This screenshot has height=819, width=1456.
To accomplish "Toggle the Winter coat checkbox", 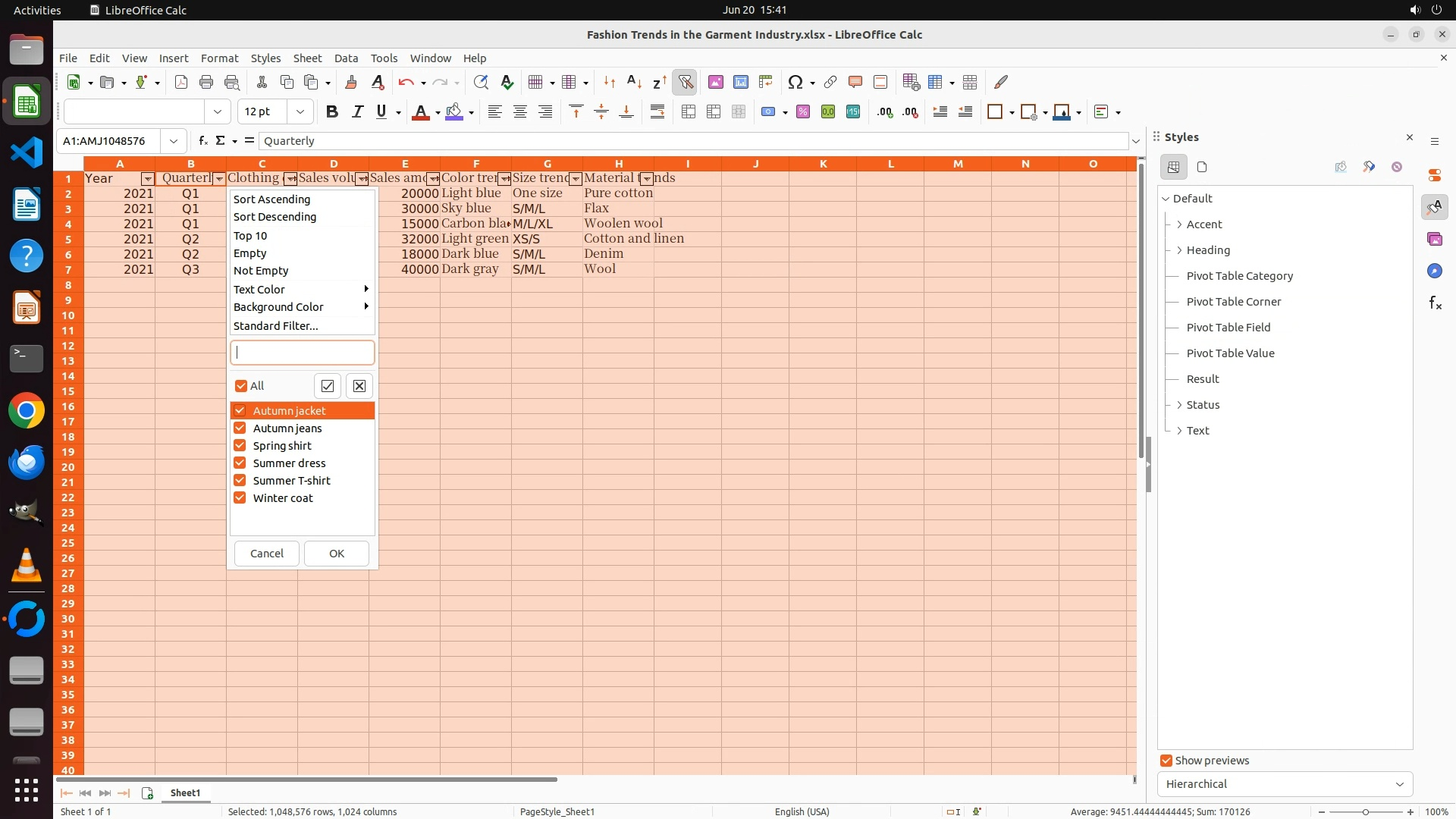I will click(x=240, y=498).
